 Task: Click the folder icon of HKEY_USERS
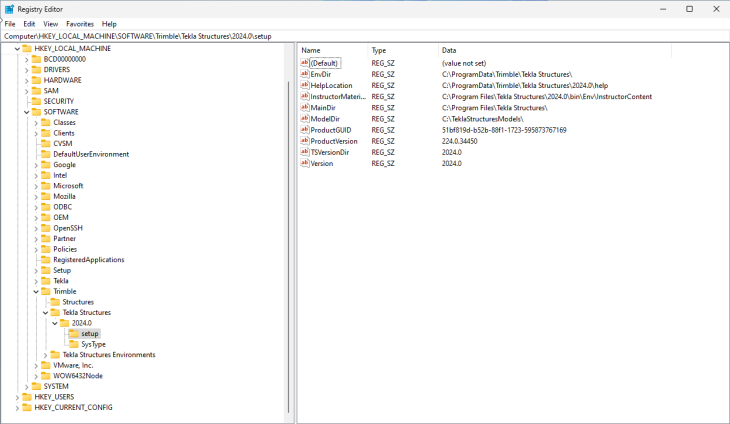pos(27,397)
